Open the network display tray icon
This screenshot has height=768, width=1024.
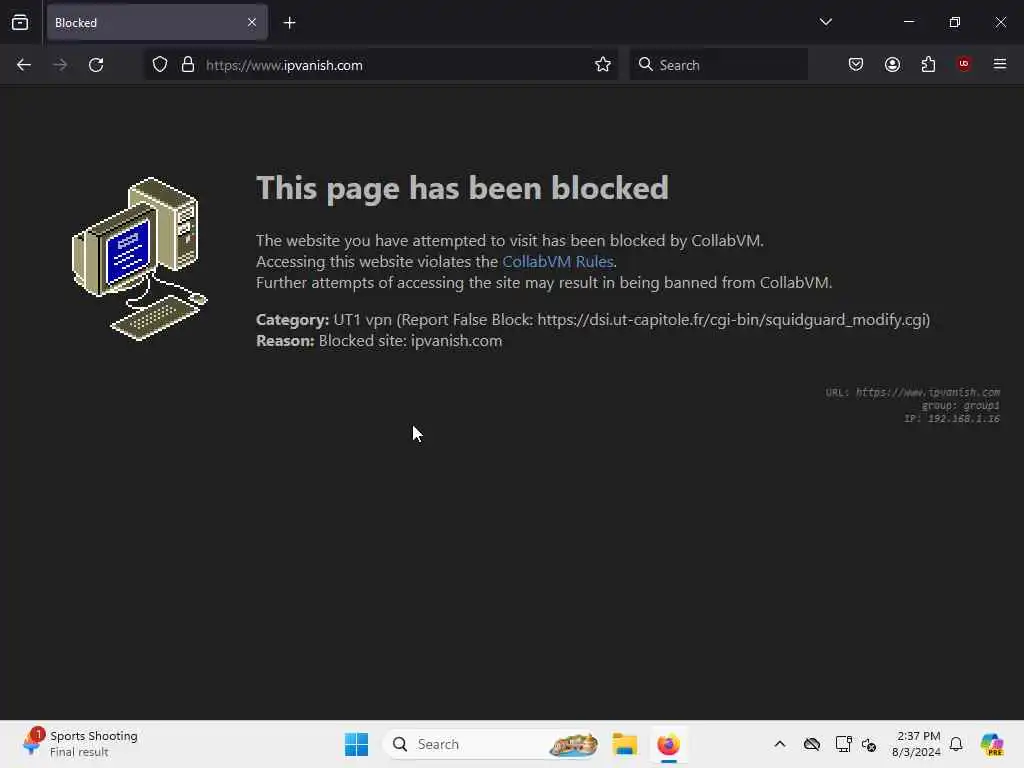843,744
